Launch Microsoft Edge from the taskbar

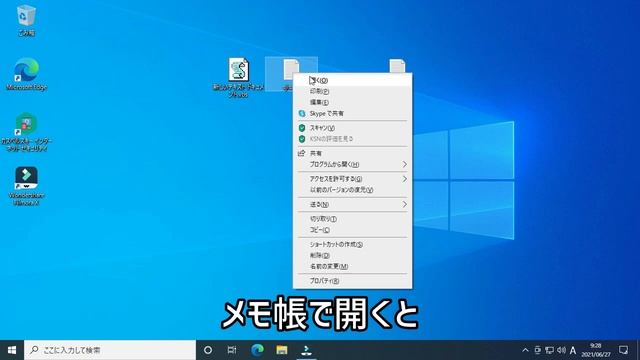[257, 350]
